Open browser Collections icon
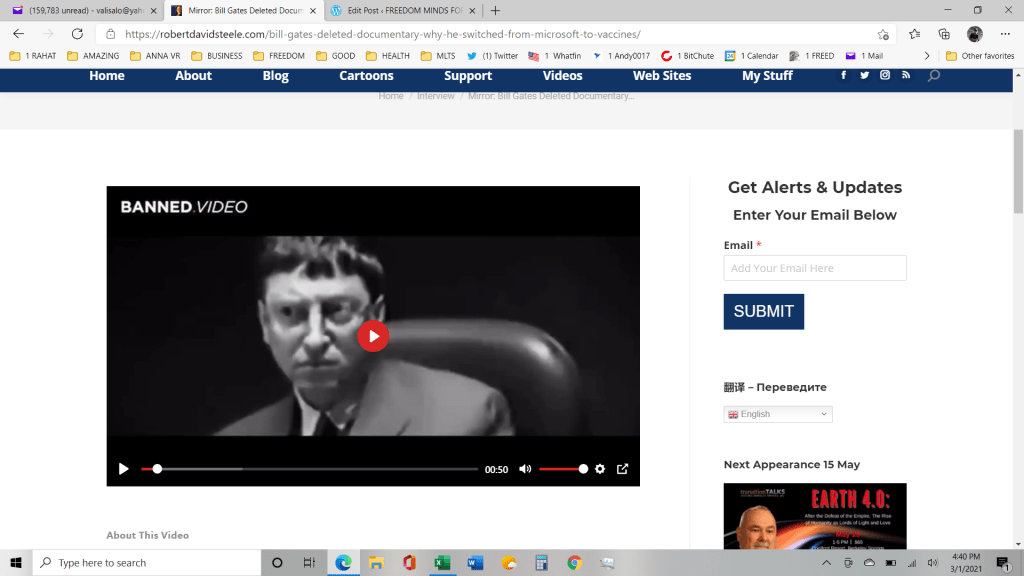Screen dimensions: 1024x576 click(x=944, y=33)
